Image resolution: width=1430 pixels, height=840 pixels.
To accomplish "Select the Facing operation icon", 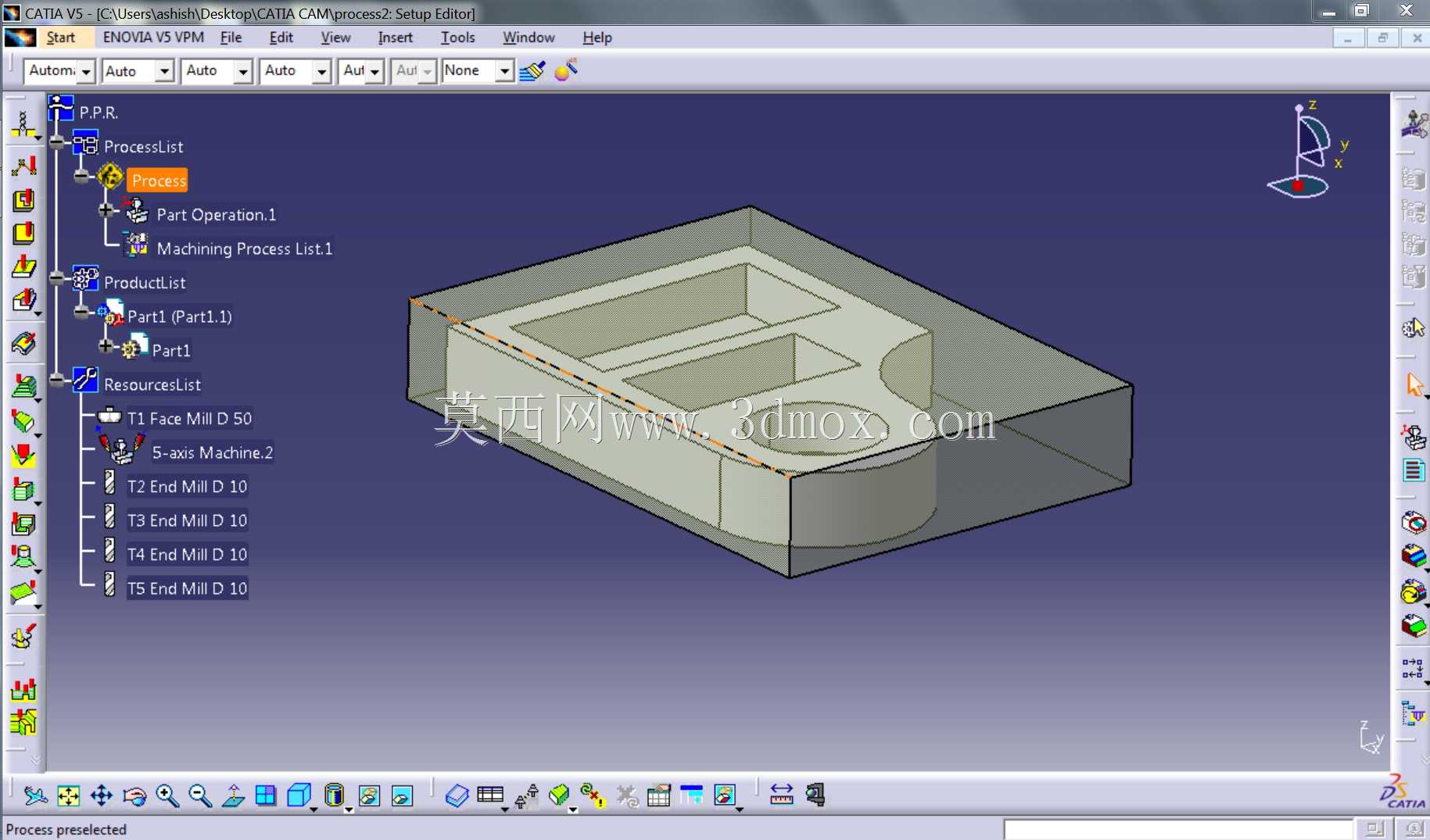I will click(23, 234).
